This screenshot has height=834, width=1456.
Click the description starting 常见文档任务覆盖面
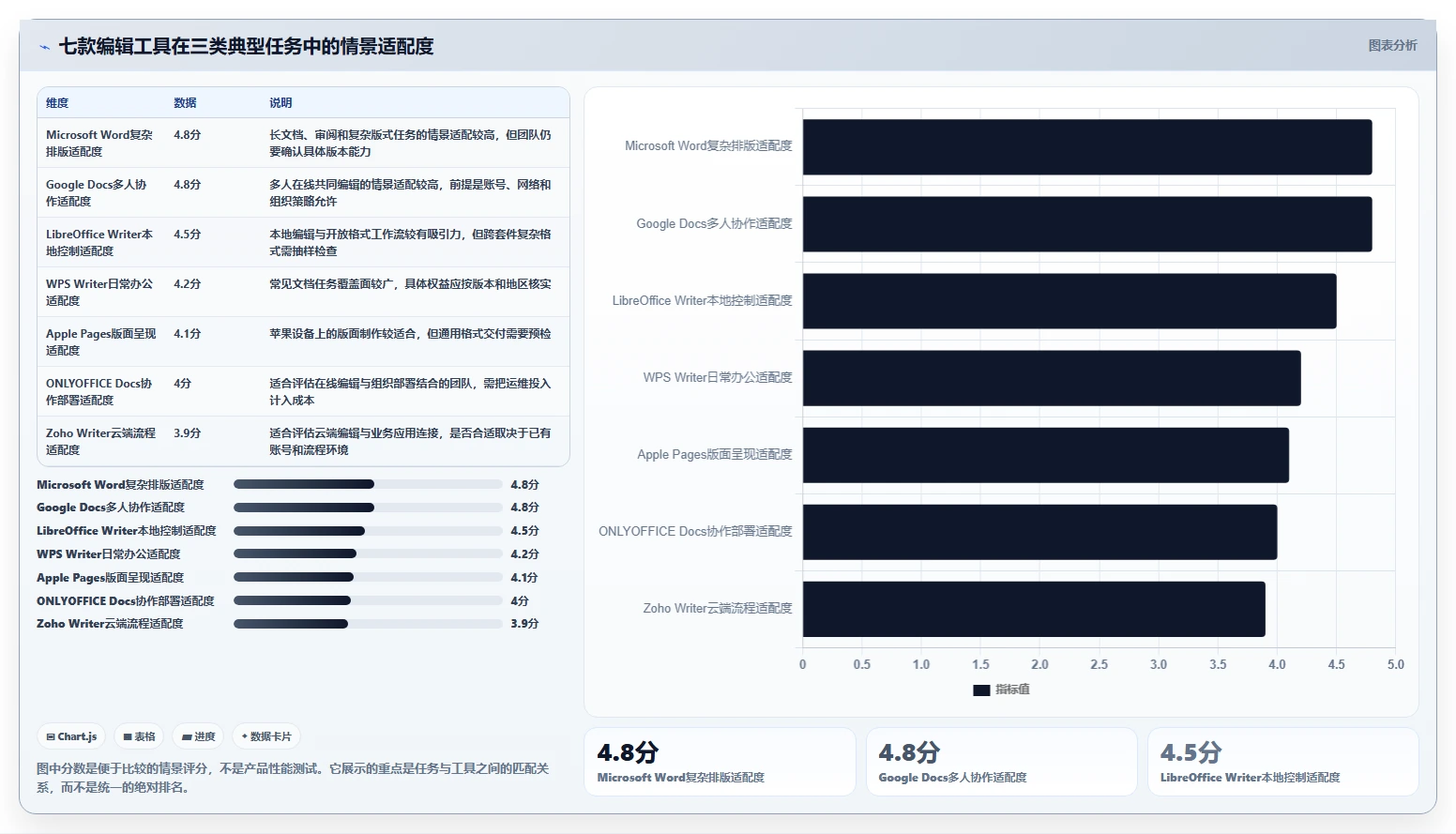[410, 283]
